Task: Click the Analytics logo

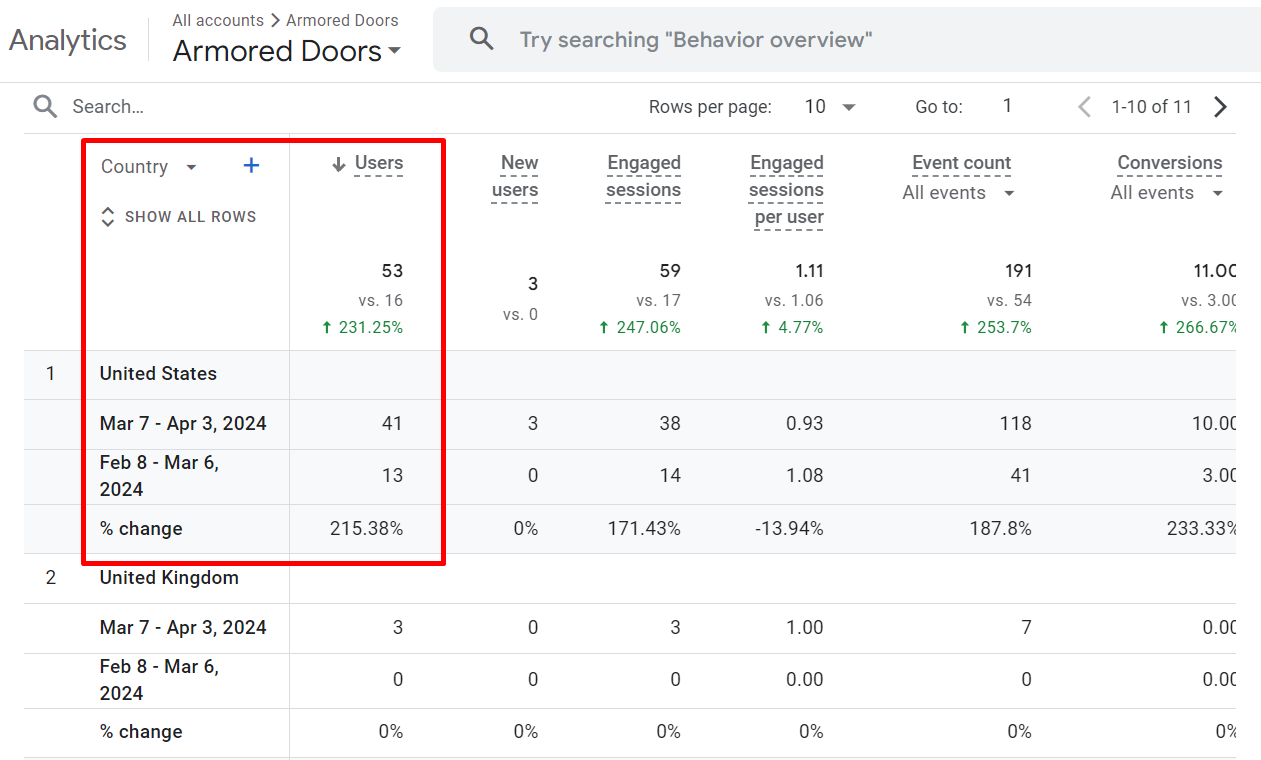Action: [67, 40]
